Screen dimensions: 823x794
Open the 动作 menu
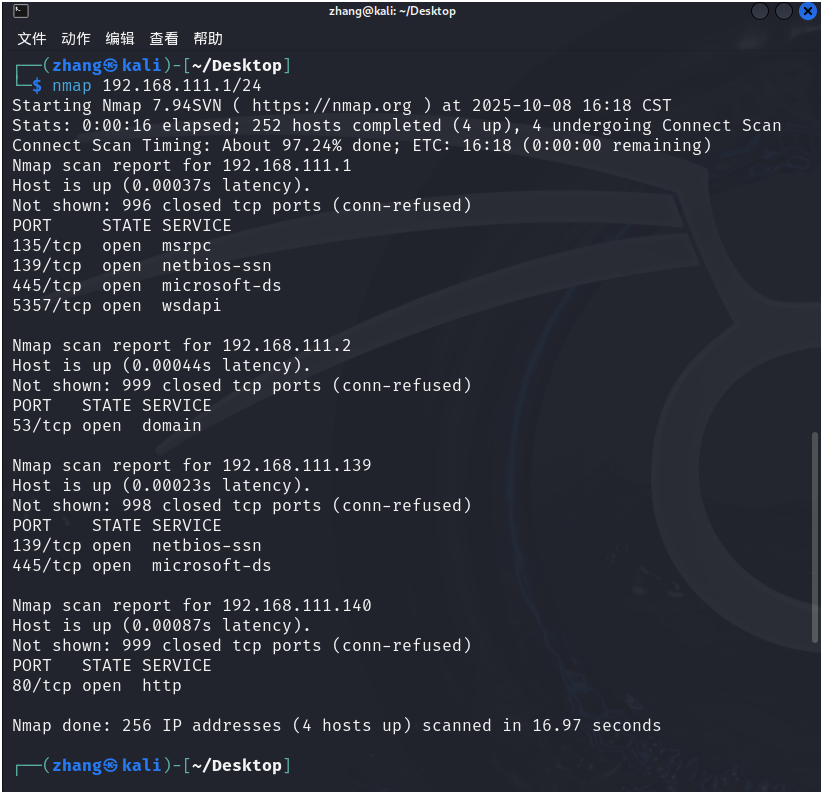76,38
